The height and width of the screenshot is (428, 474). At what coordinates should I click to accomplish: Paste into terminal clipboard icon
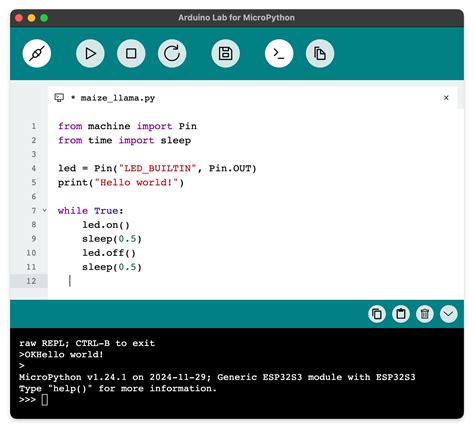point(401,314)
